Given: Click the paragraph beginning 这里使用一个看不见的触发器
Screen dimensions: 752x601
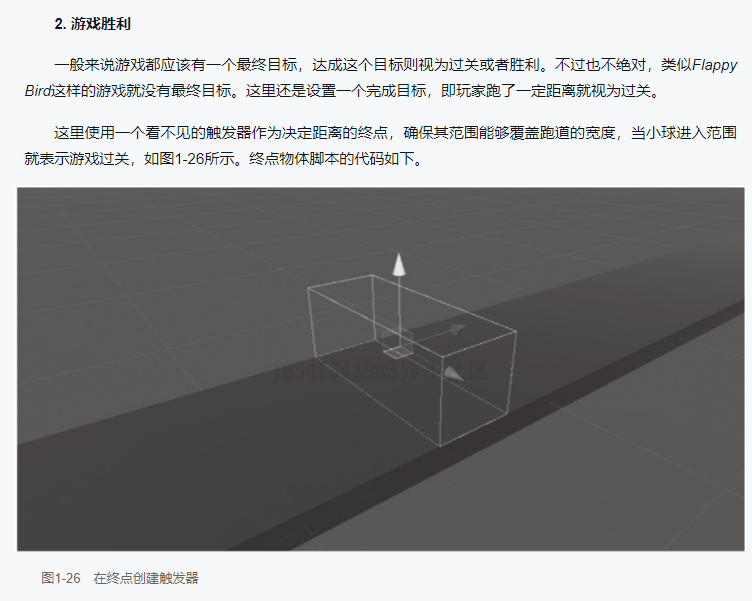Looking at the screenshot, I should pos(381,145).
